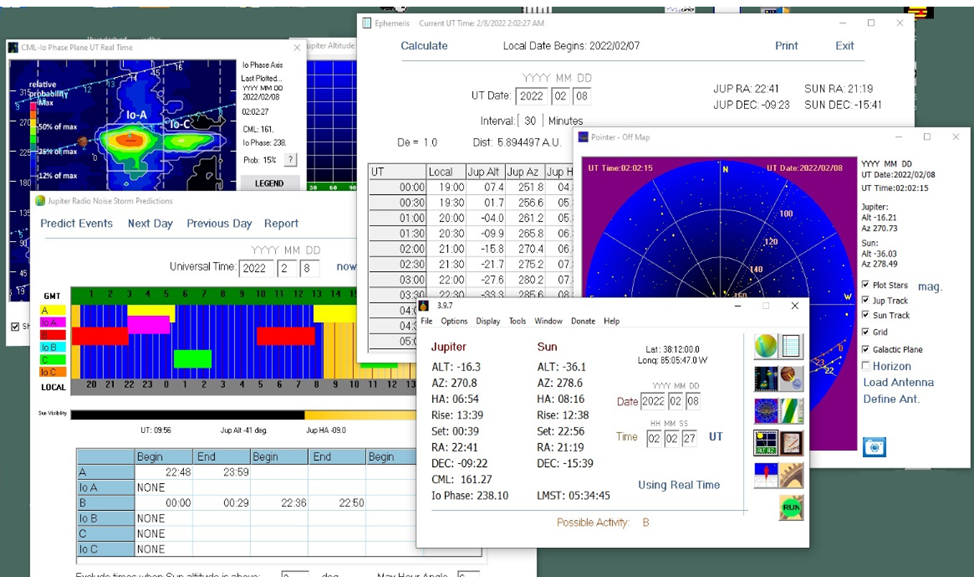The image size is (974, 577).
Task: Open the green-striped yearly visibility icon
Action: click(791, 411)
